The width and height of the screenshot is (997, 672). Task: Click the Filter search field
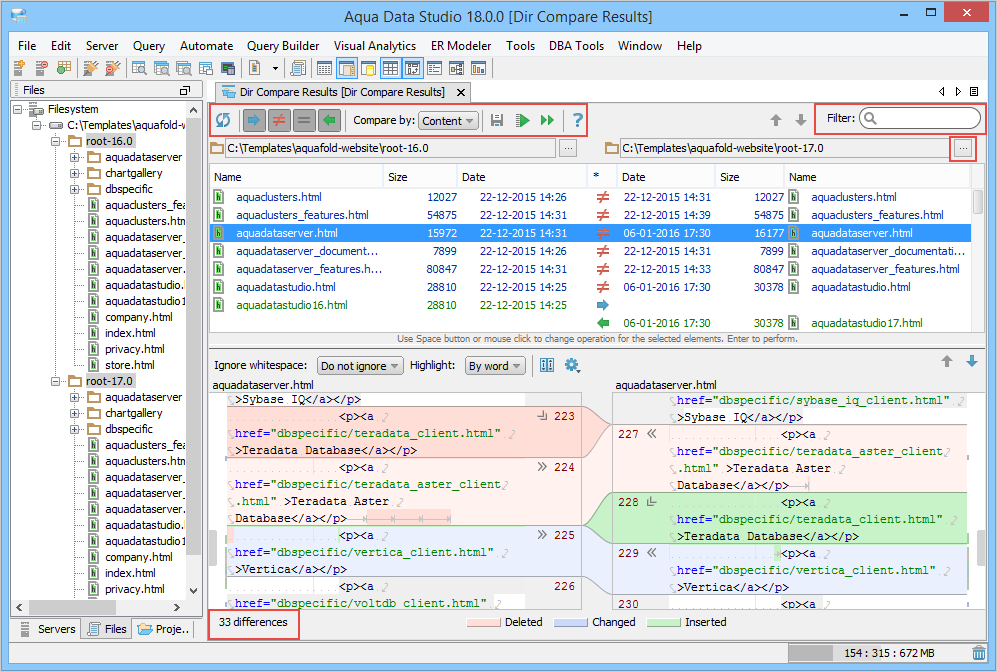coord(927,118)
